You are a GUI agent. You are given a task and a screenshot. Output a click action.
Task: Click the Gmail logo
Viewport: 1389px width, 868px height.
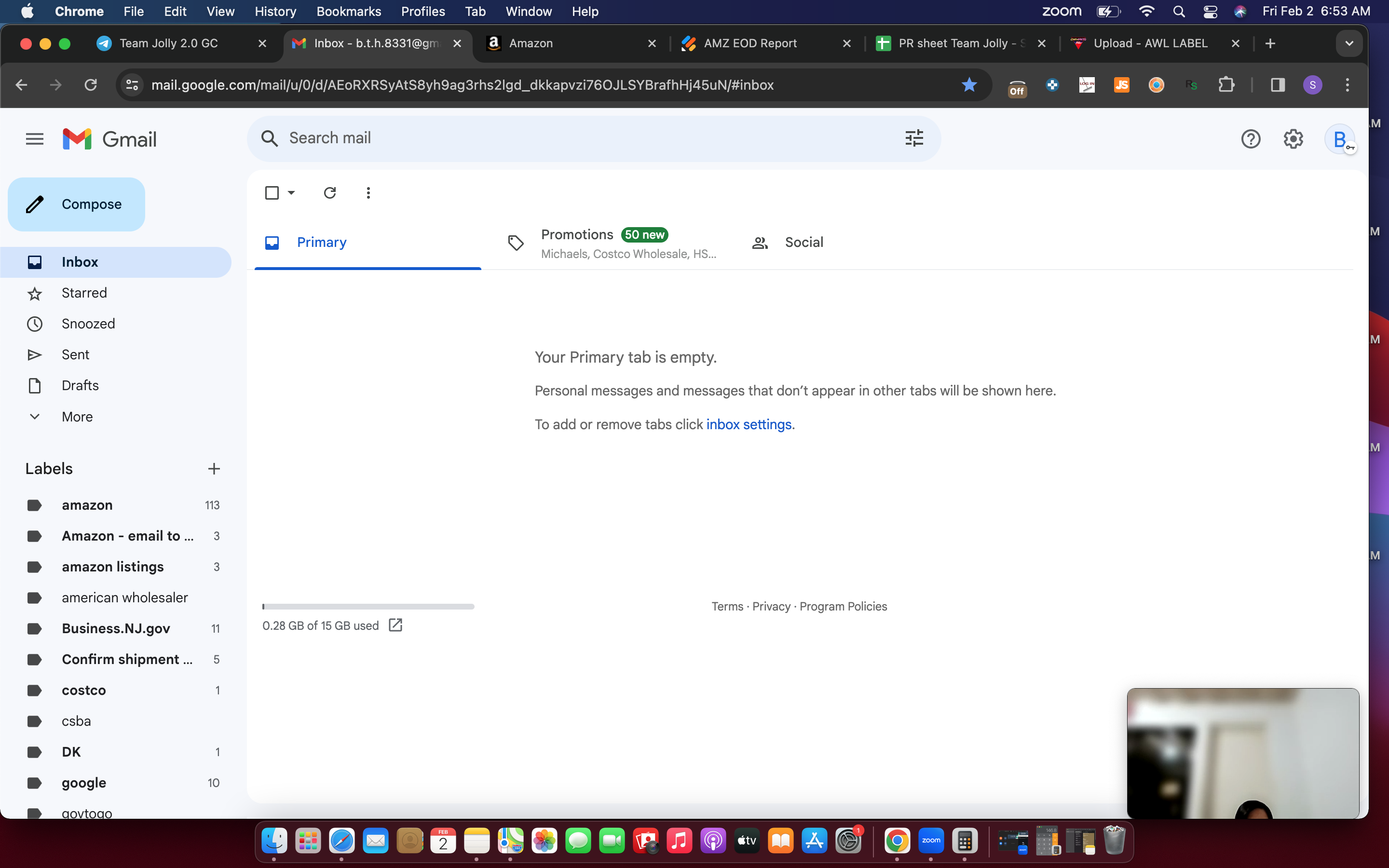pos(109,139)
